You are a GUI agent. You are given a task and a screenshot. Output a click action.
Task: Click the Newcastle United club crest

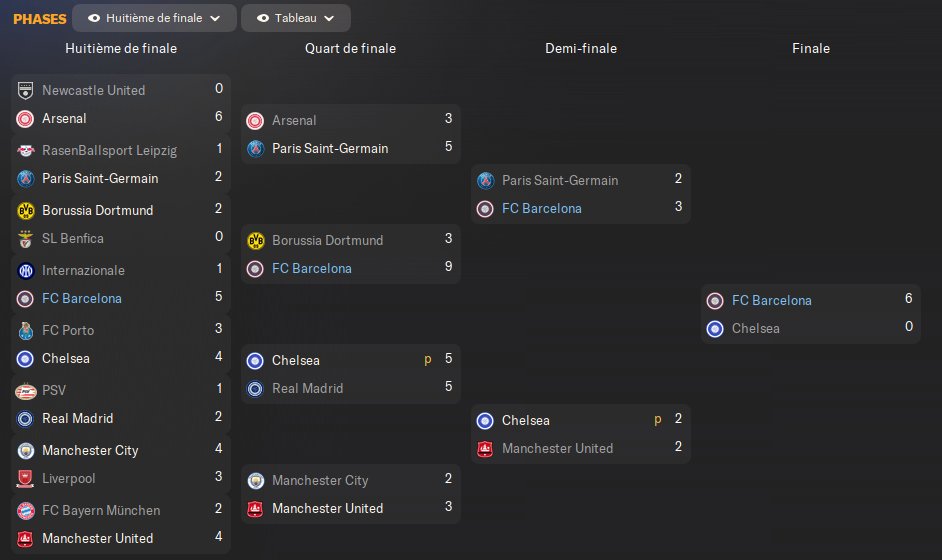click(x=26, y=90)
